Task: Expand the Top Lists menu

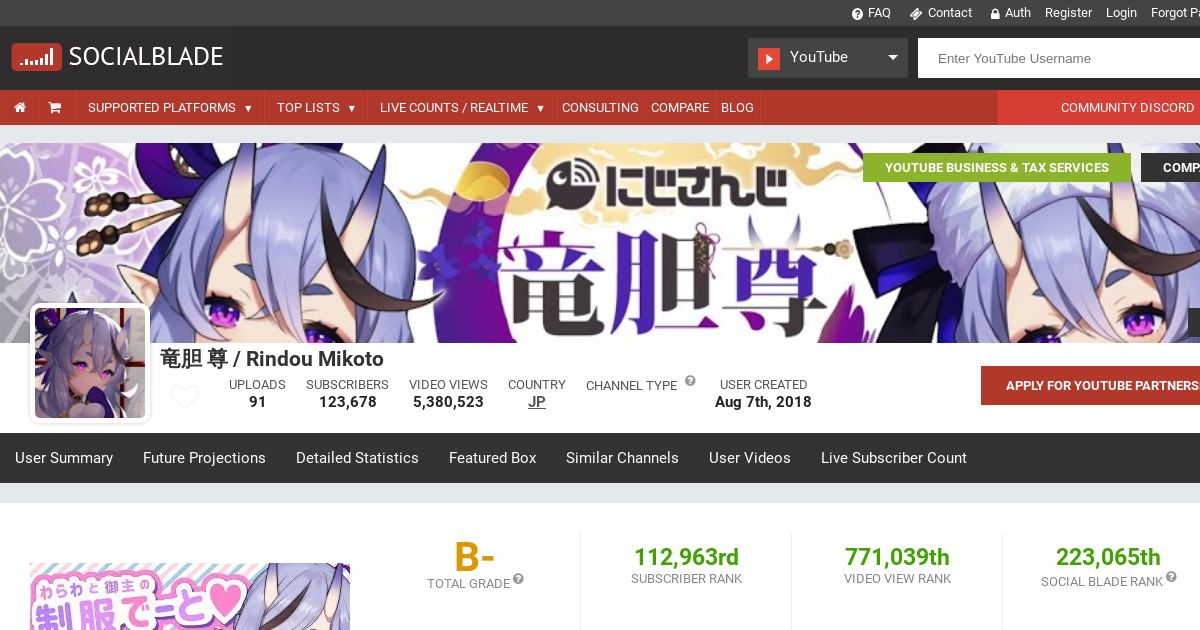Action: [316, 107]
